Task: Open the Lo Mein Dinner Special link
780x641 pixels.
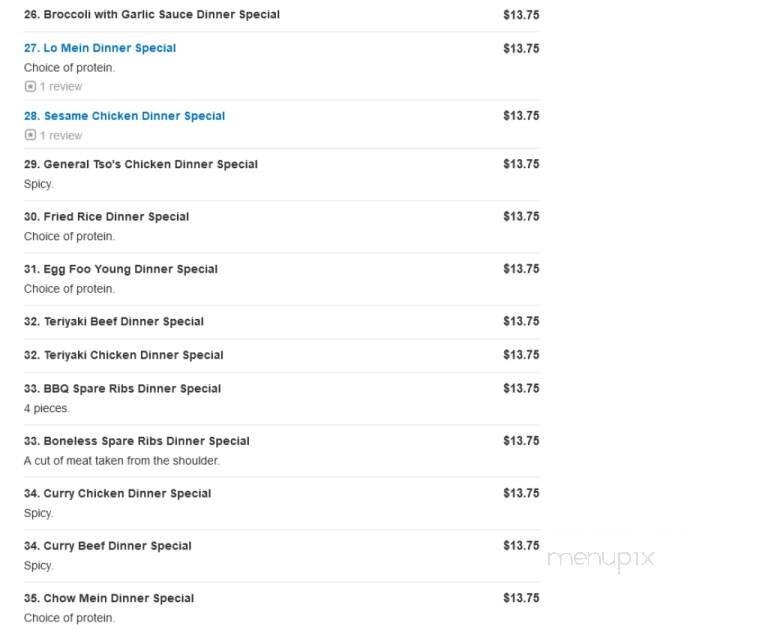Action: [100, 48]
